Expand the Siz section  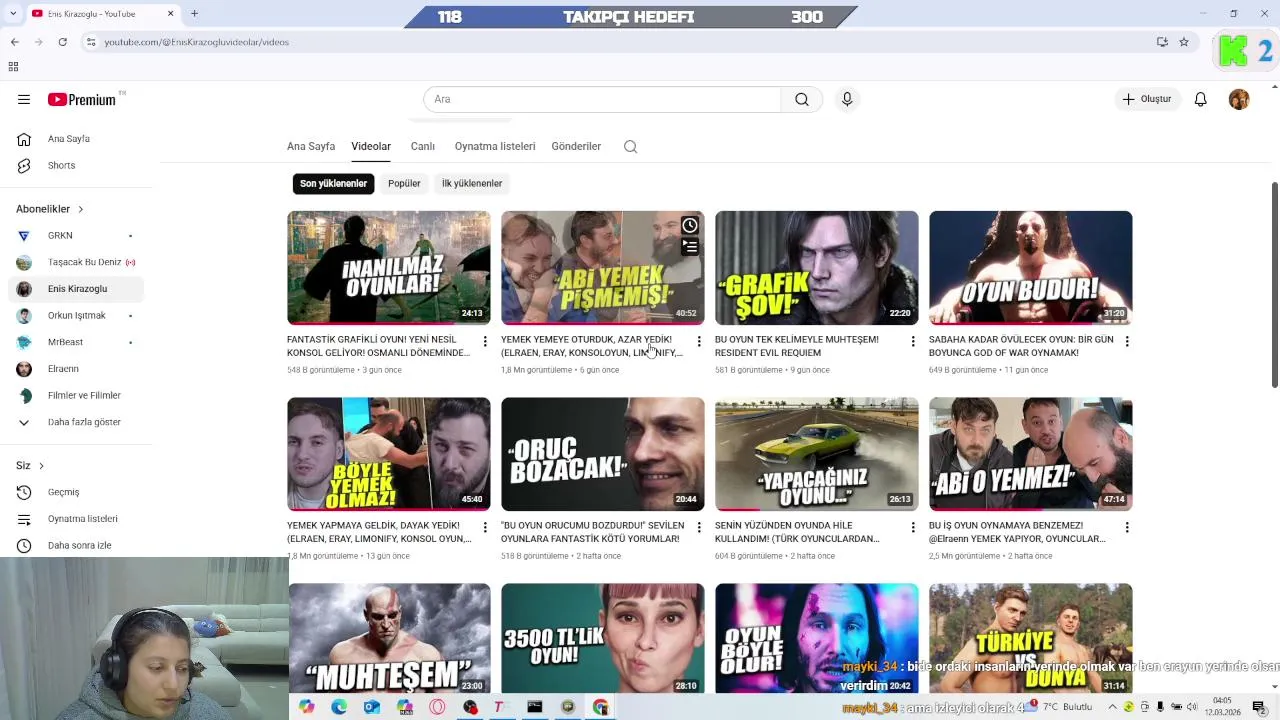pos(30,465)
